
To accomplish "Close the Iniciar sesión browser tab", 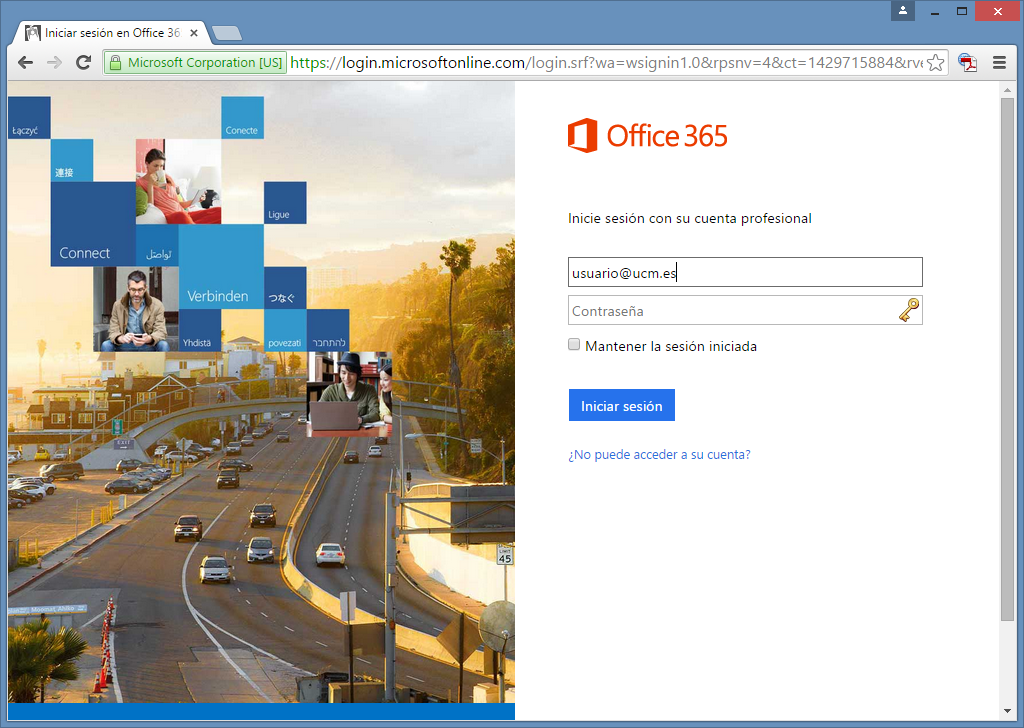I will (194, 33).
